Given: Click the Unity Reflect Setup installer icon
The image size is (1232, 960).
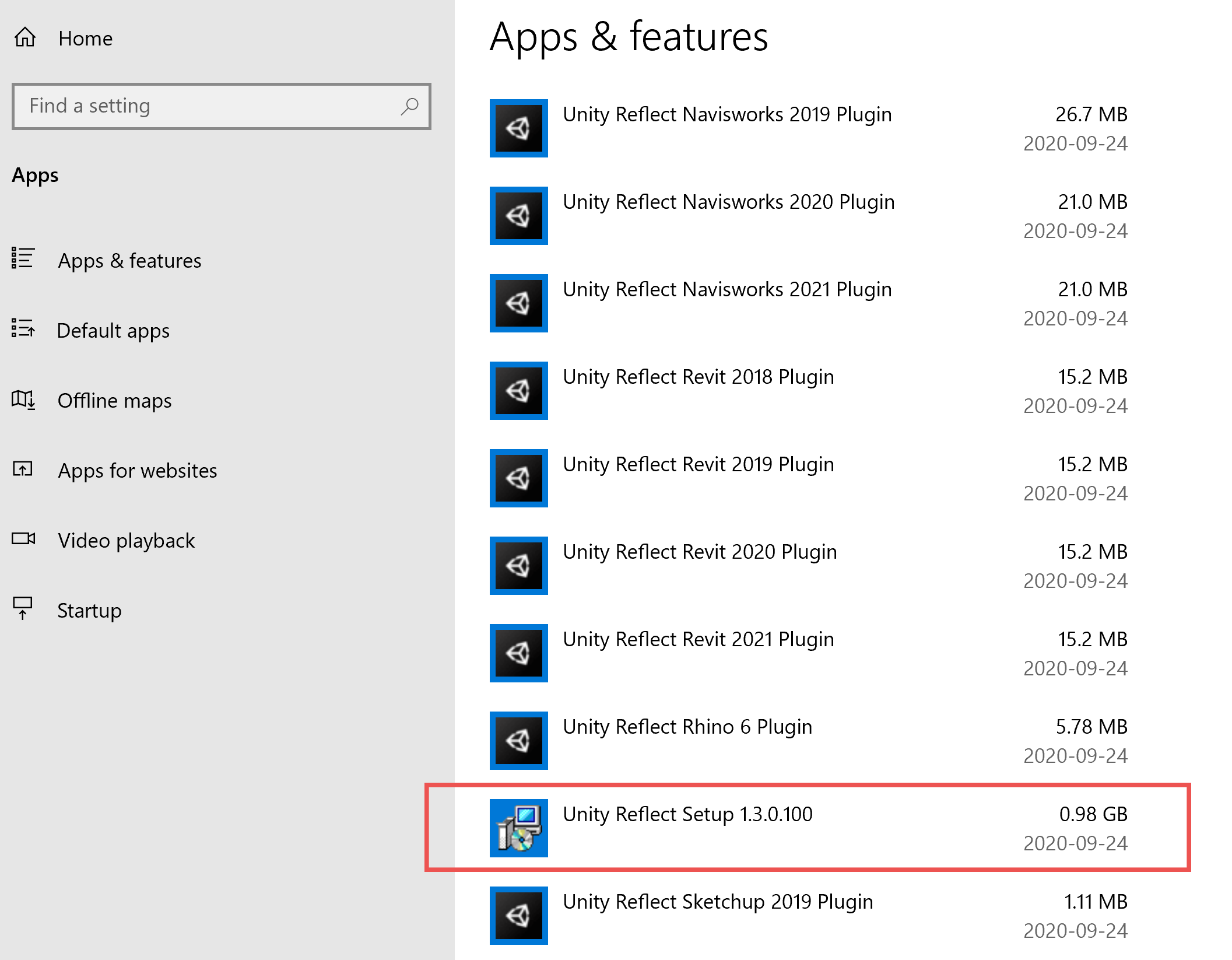Looking at the screenshot, I should (x=519, y=828).
